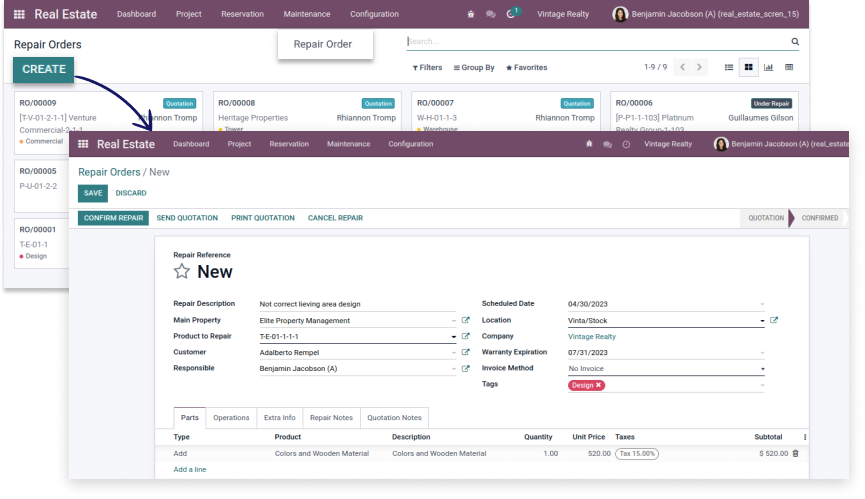Delete the Colors and Wooden Material line

pyautogui.click(x=795, y=453)
